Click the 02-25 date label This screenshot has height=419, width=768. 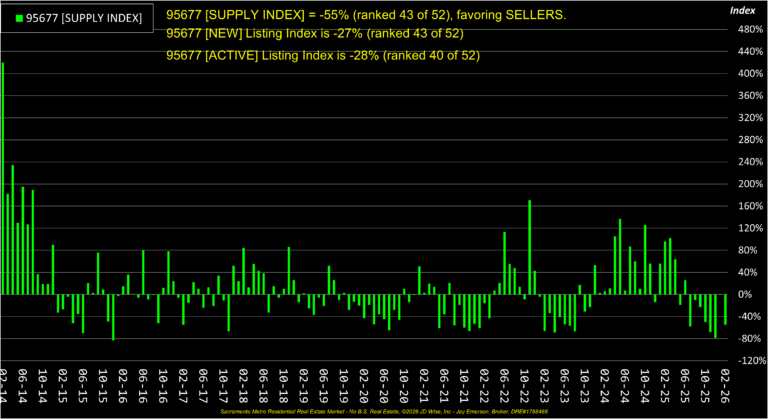665,386
